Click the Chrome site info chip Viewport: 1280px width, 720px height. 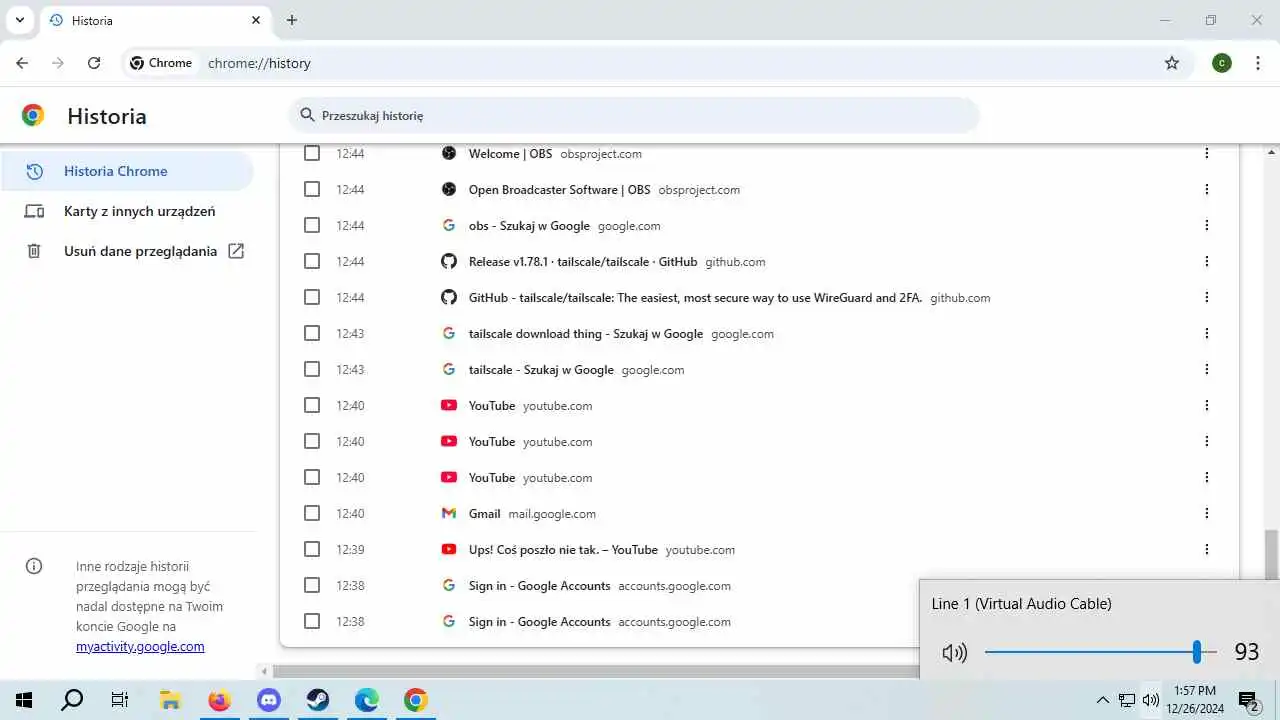[161, 63]
